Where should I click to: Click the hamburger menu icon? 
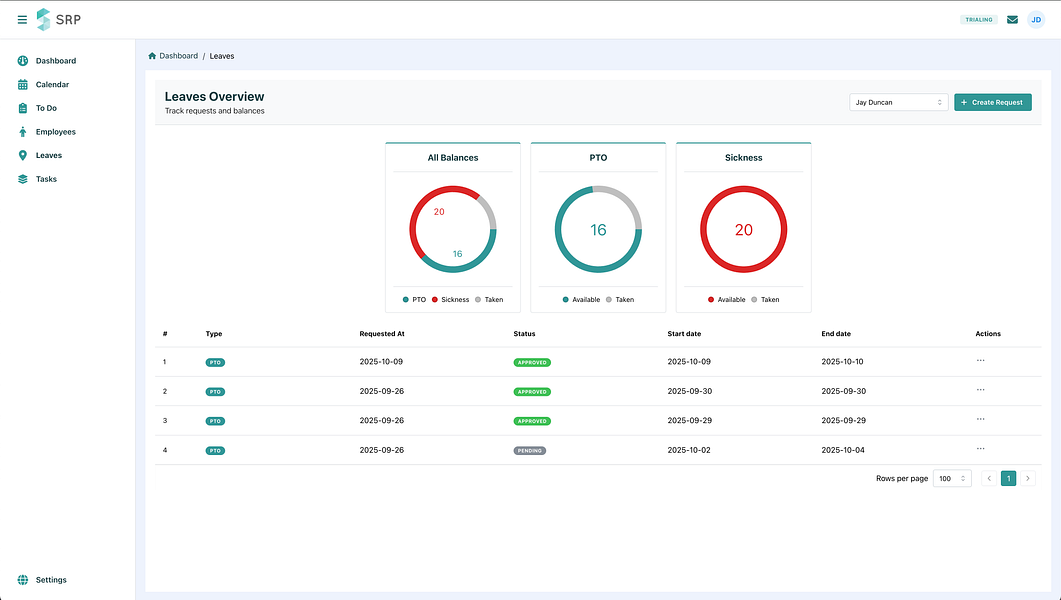(22, 20)
